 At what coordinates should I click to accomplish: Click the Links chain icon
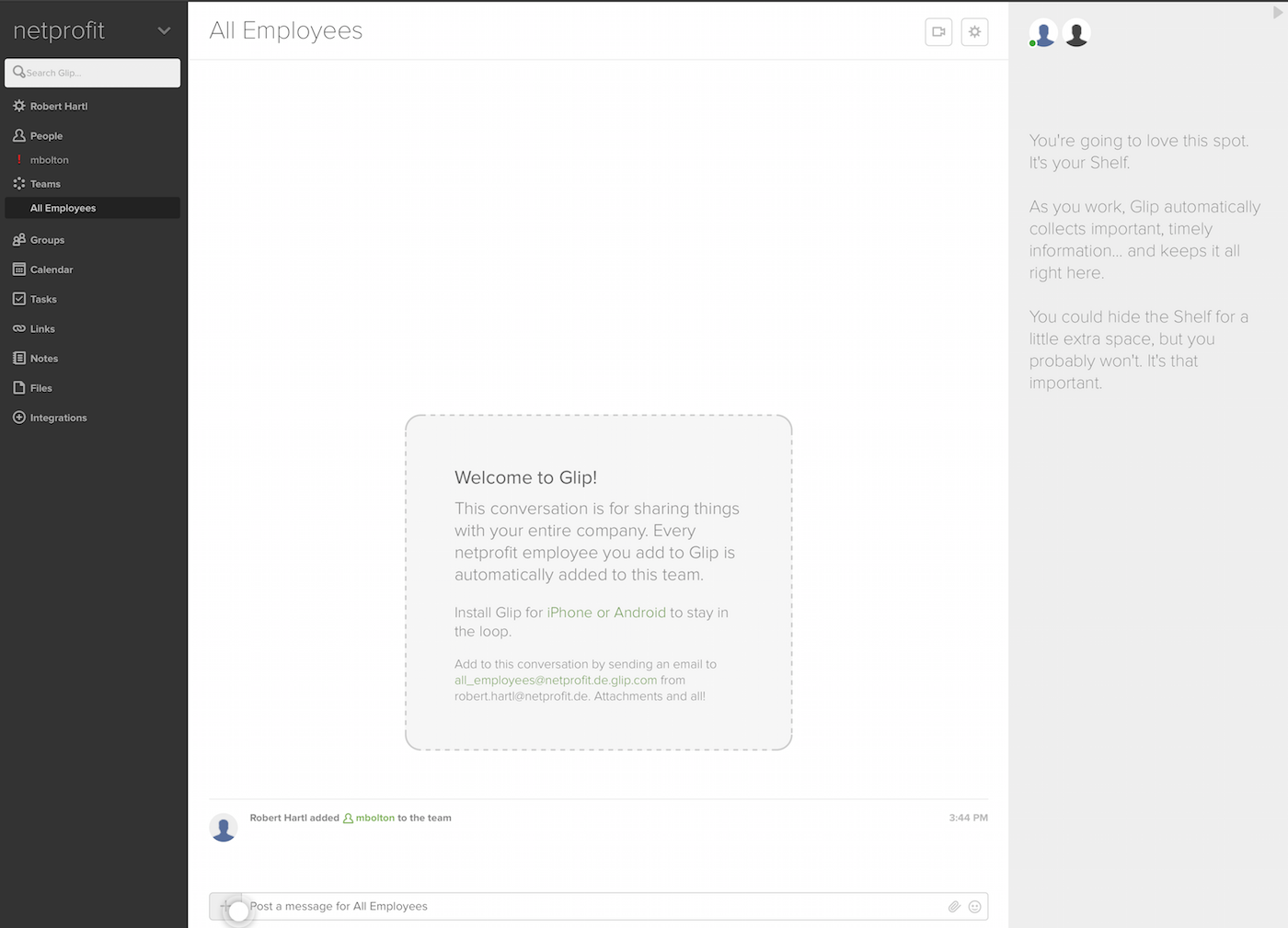18,328
